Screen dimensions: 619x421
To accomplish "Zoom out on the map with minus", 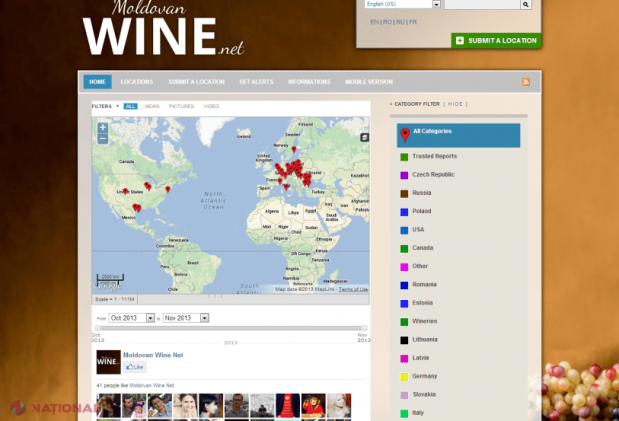I will pyautogui.click(x=103, y=139).
